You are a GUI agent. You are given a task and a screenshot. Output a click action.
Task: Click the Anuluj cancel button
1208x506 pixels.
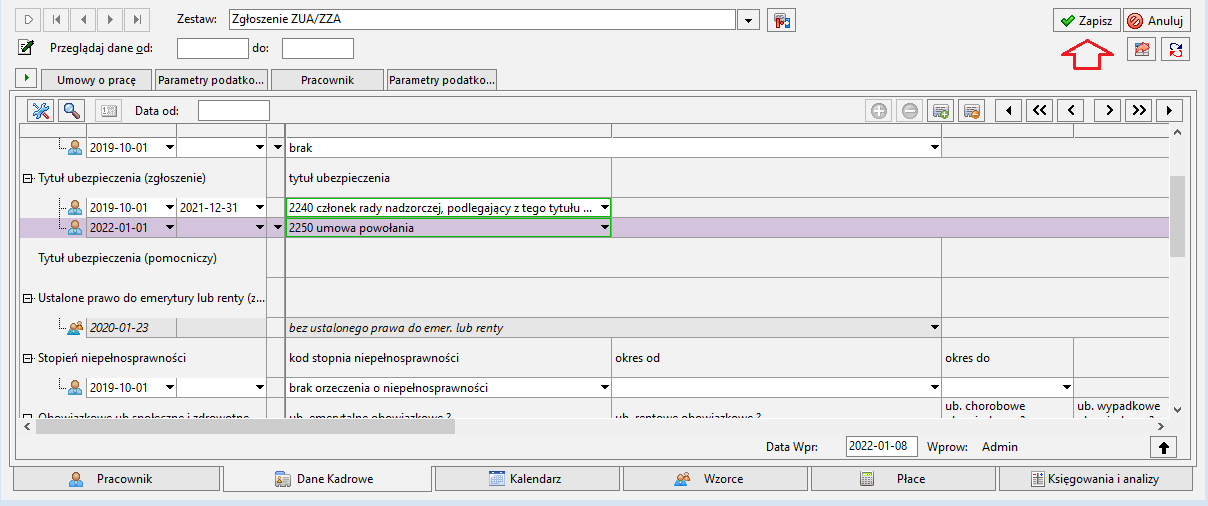click(1156, 20)
